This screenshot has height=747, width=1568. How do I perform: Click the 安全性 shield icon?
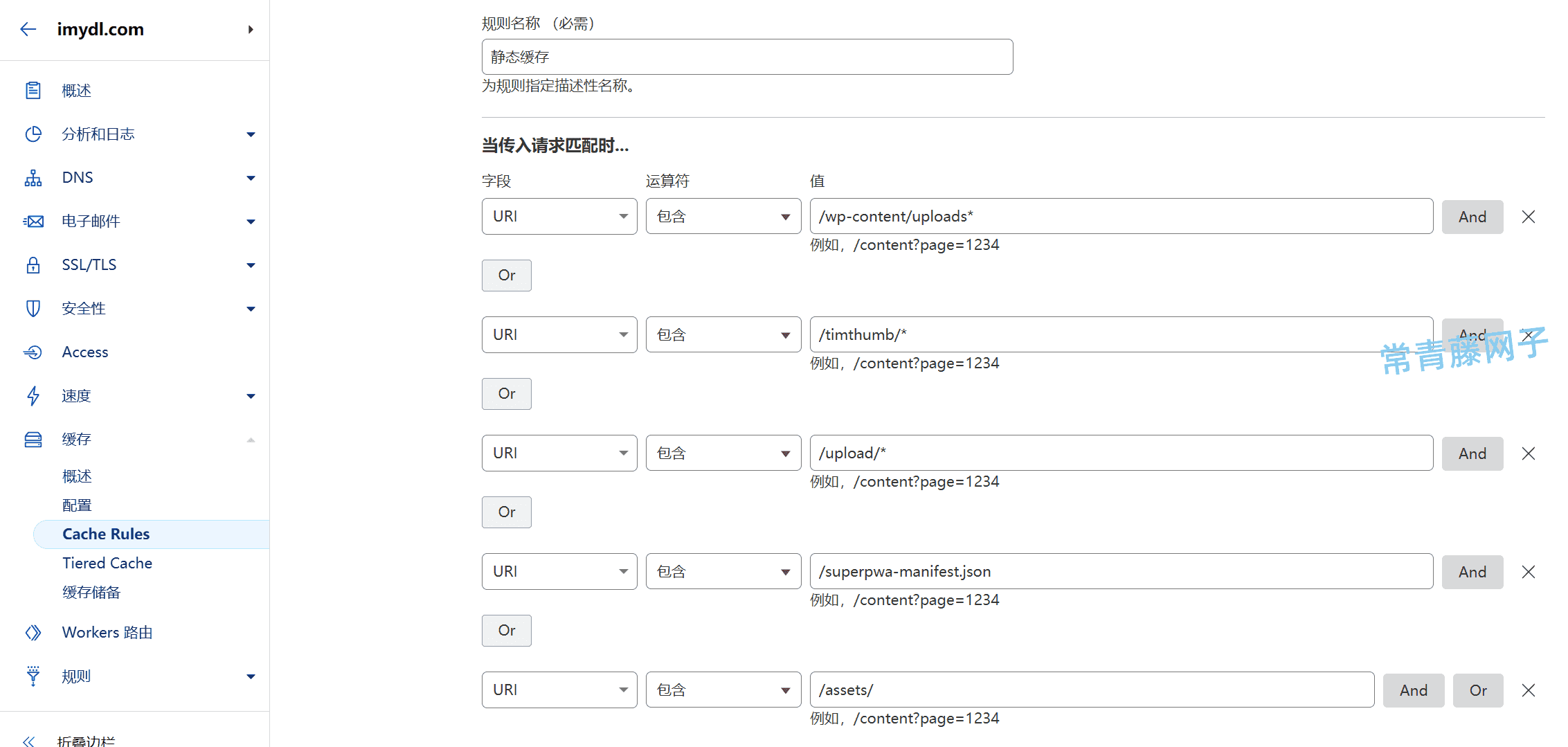pyautogui.click(x=33, y=309)
